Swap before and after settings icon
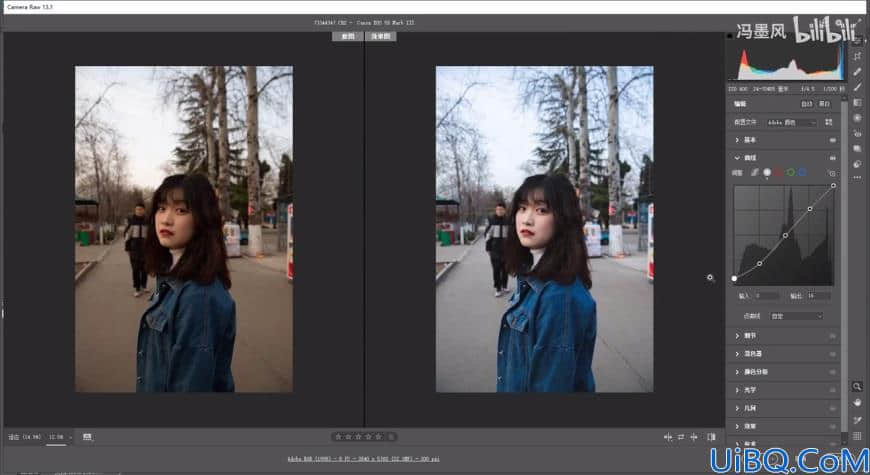Viewport: 870px width, 475px height. click(681, 437)
